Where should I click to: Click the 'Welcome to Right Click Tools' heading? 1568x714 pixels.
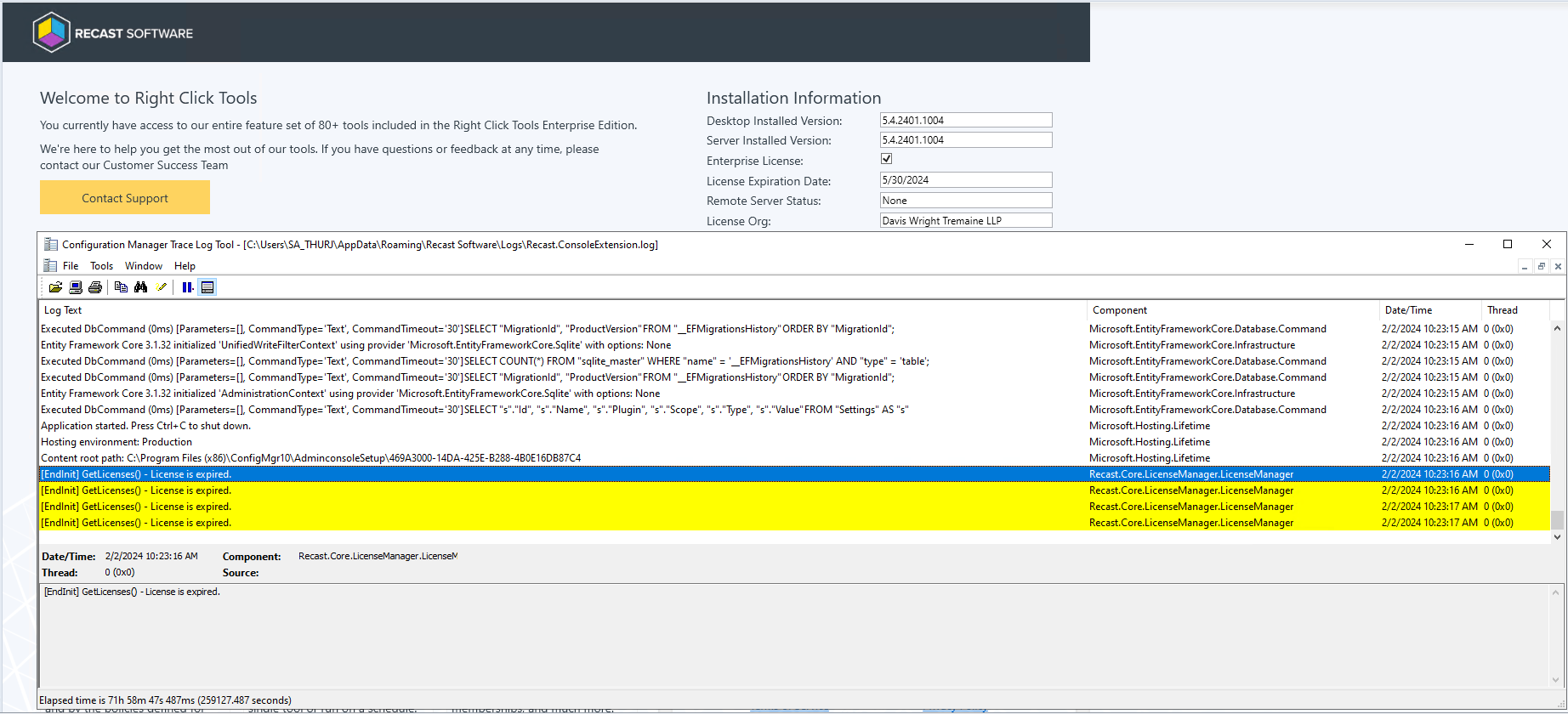pos(148,98)
